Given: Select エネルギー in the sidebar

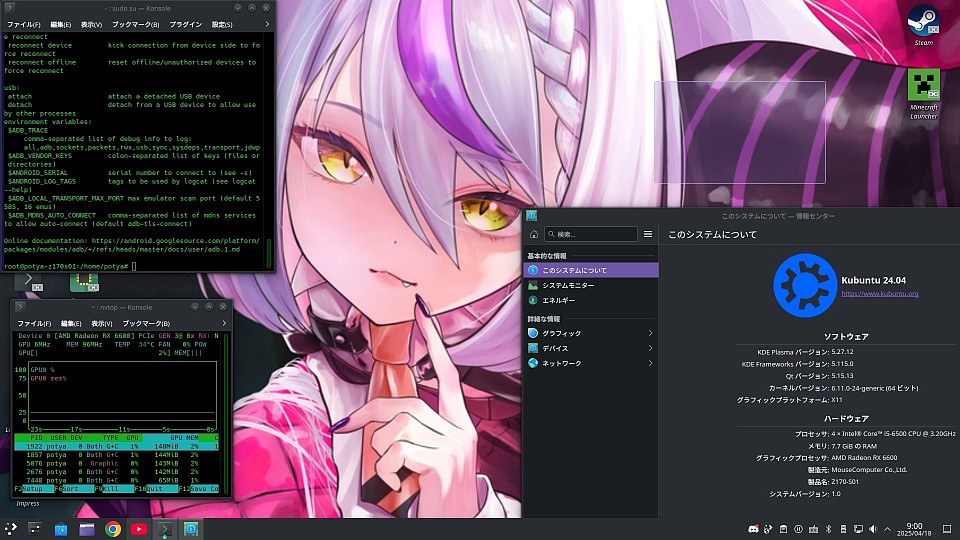Looking at the screenshot, I should tap(558, 300).
